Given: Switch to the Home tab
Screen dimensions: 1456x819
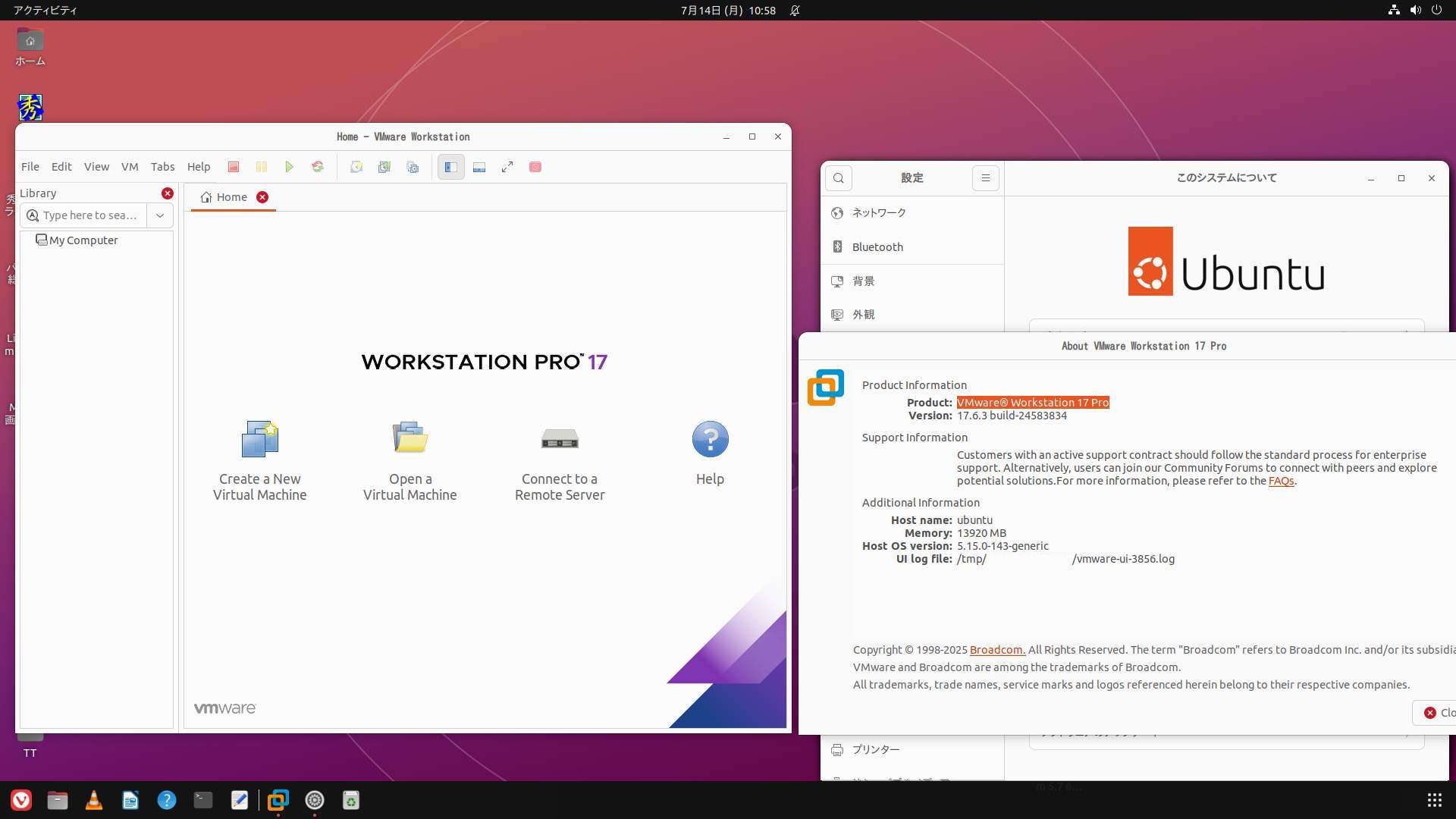Looking at the screenshot, I should 224,197.
